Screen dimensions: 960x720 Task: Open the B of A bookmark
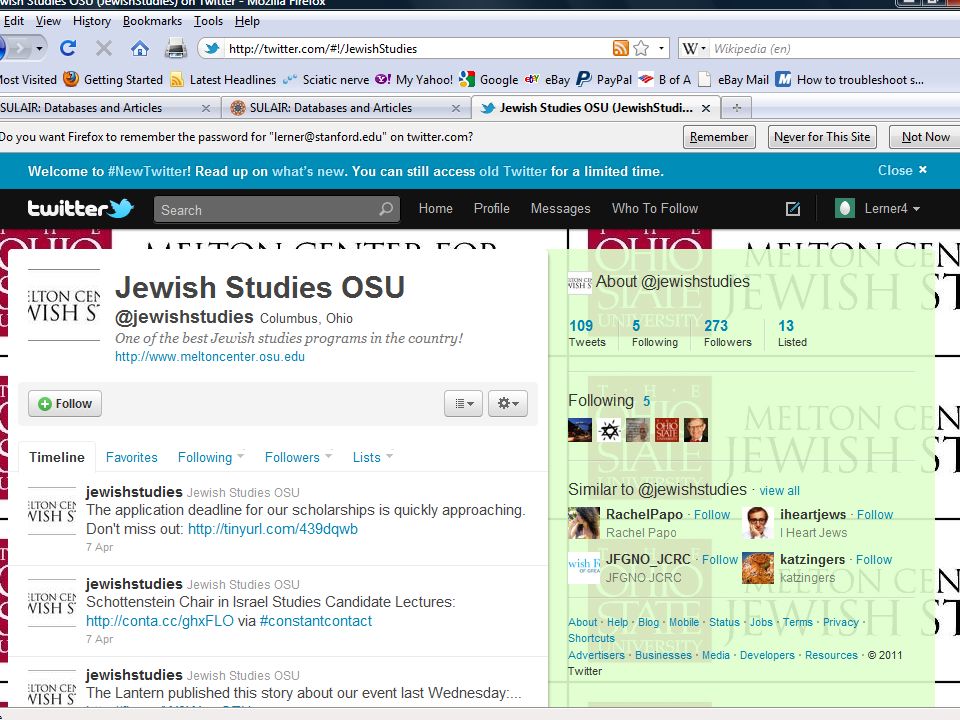664,80
